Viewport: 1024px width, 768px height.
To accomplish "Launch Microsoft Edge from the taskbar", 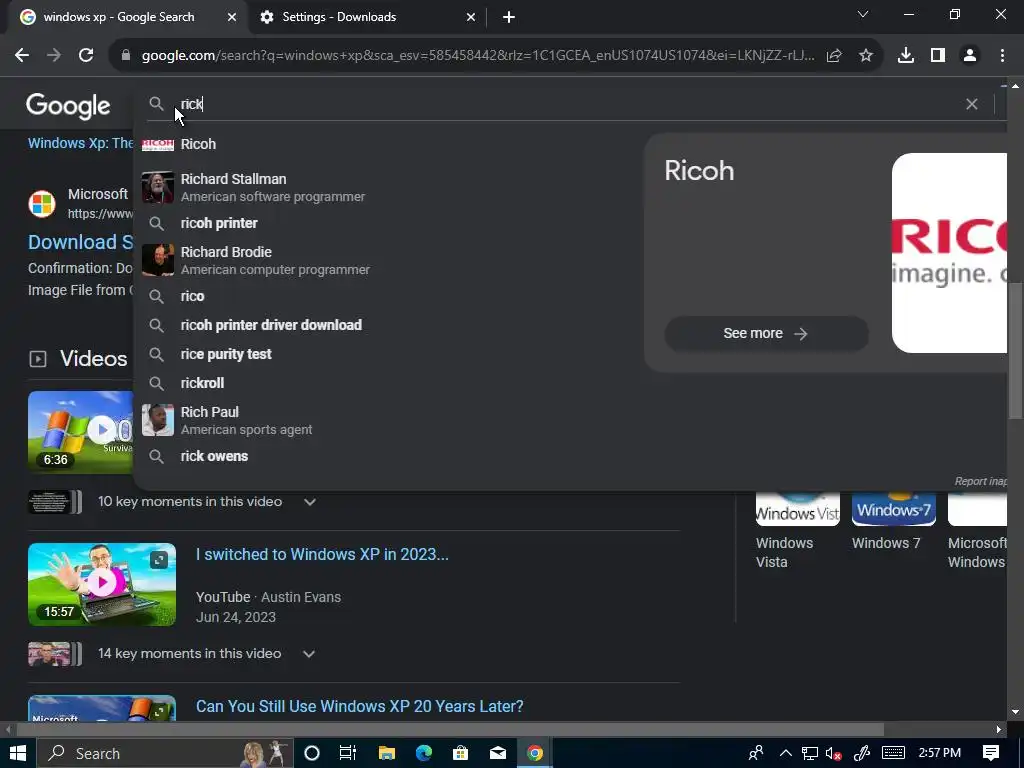I will [424, 753].
